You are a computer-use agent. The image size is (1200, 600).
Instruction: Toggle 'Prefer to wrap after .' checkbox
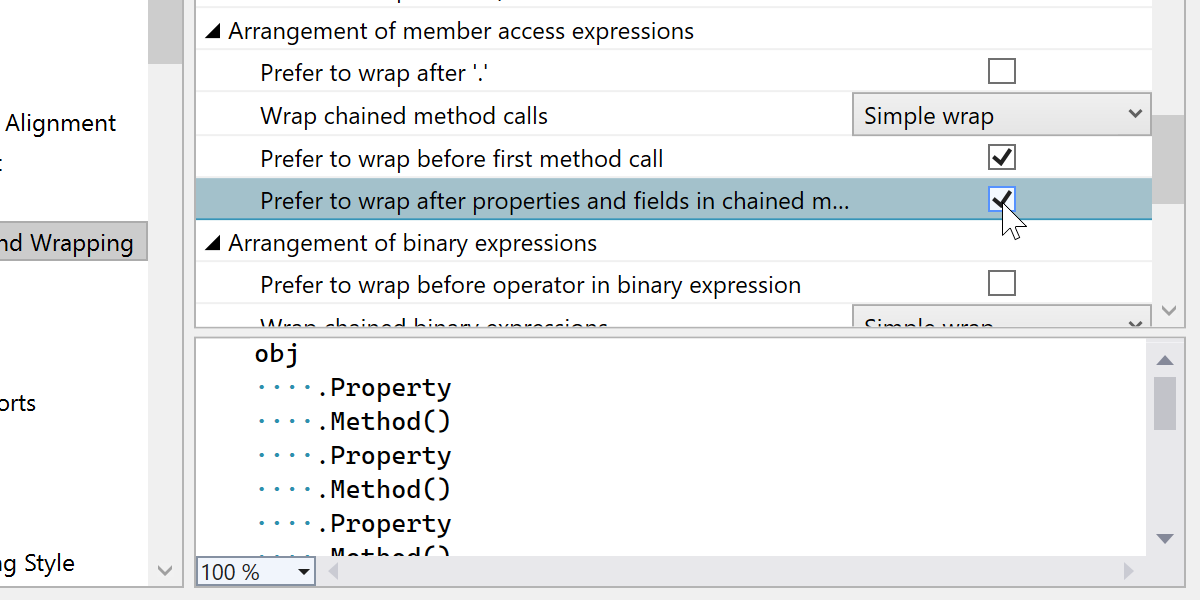coord(1001,72)
